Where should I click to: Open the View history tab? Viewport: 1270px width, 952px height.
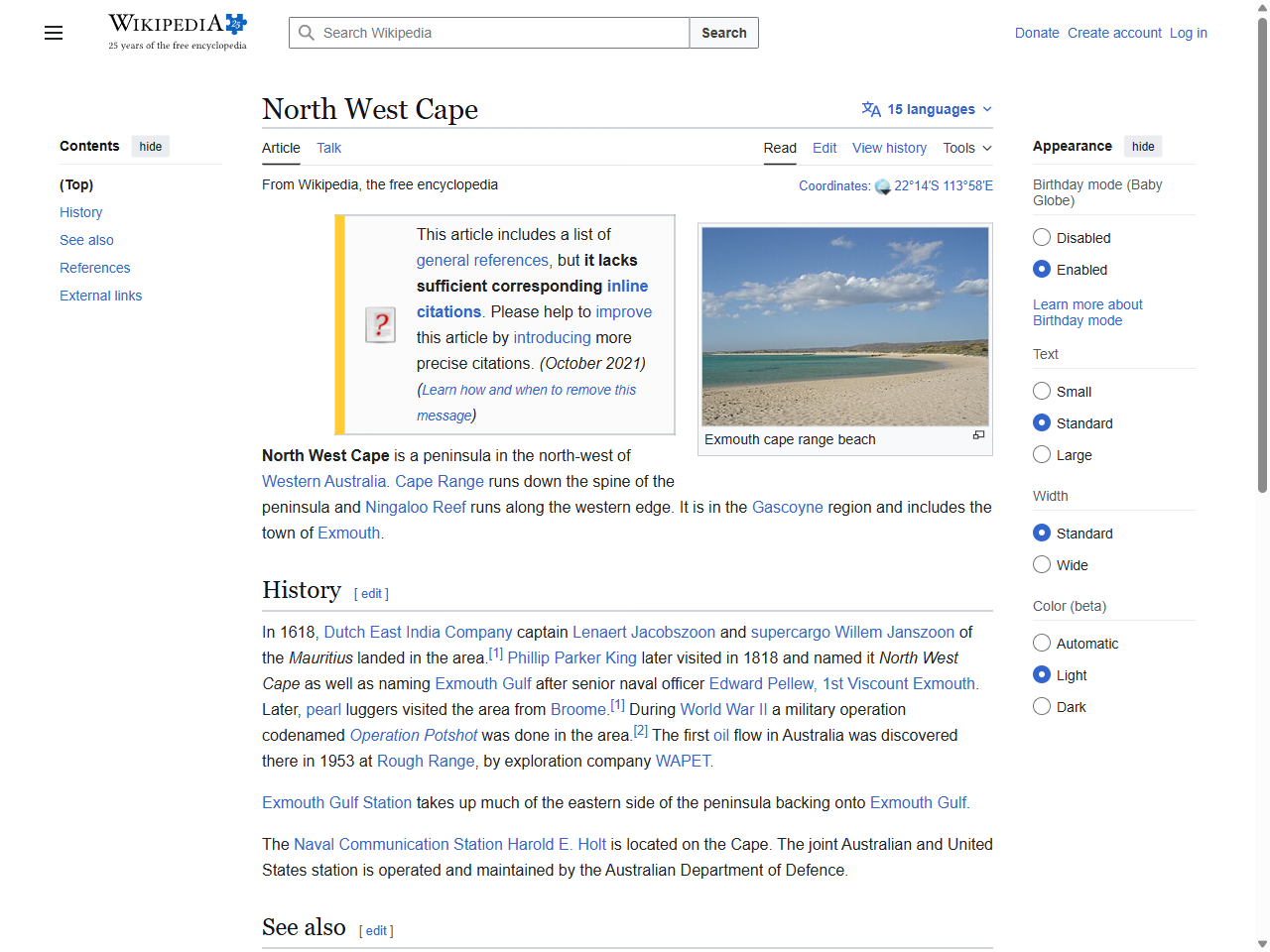click(x=889, y=148)
